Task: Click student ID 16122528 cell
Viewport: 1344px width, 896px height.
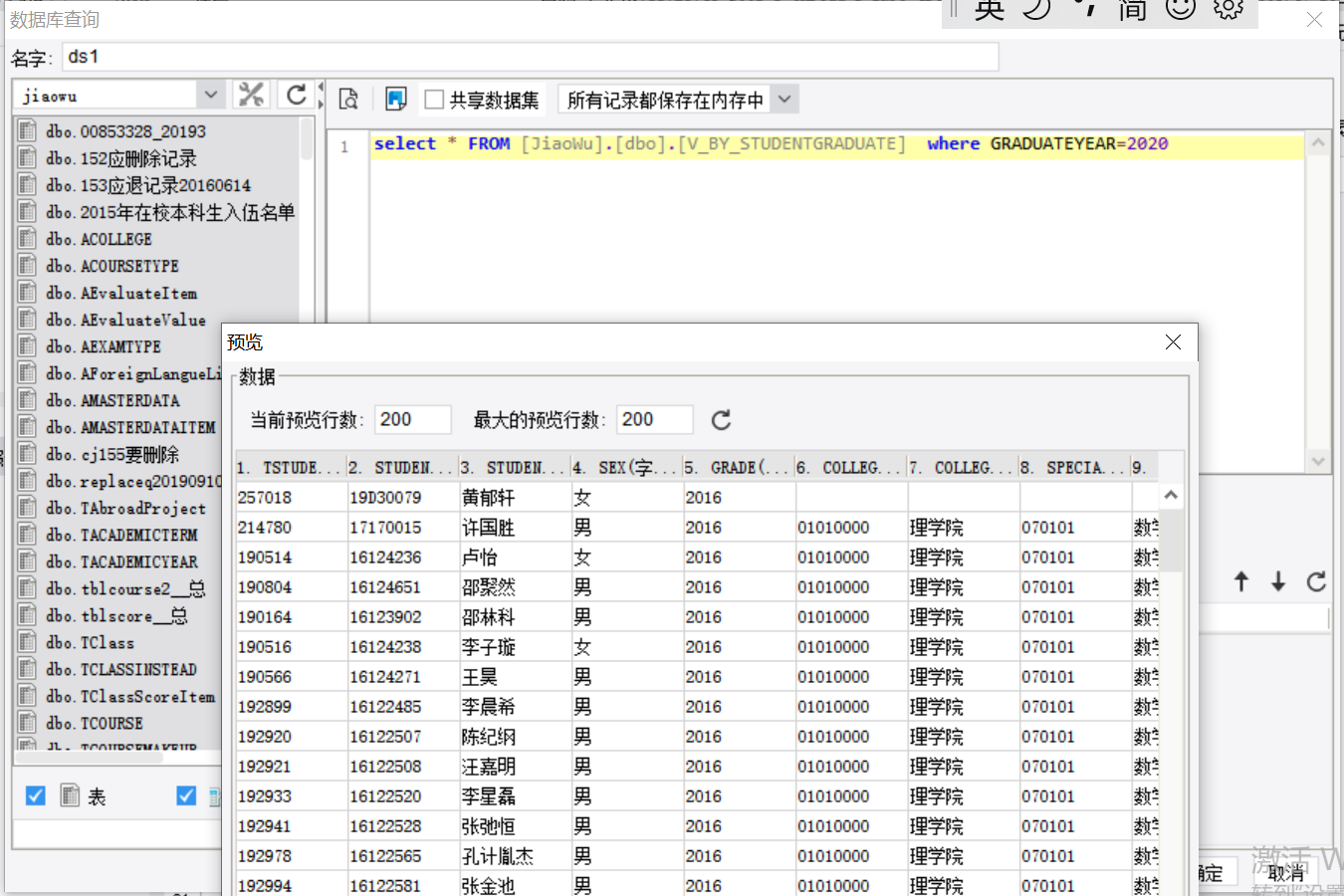Action: point(402,825)
